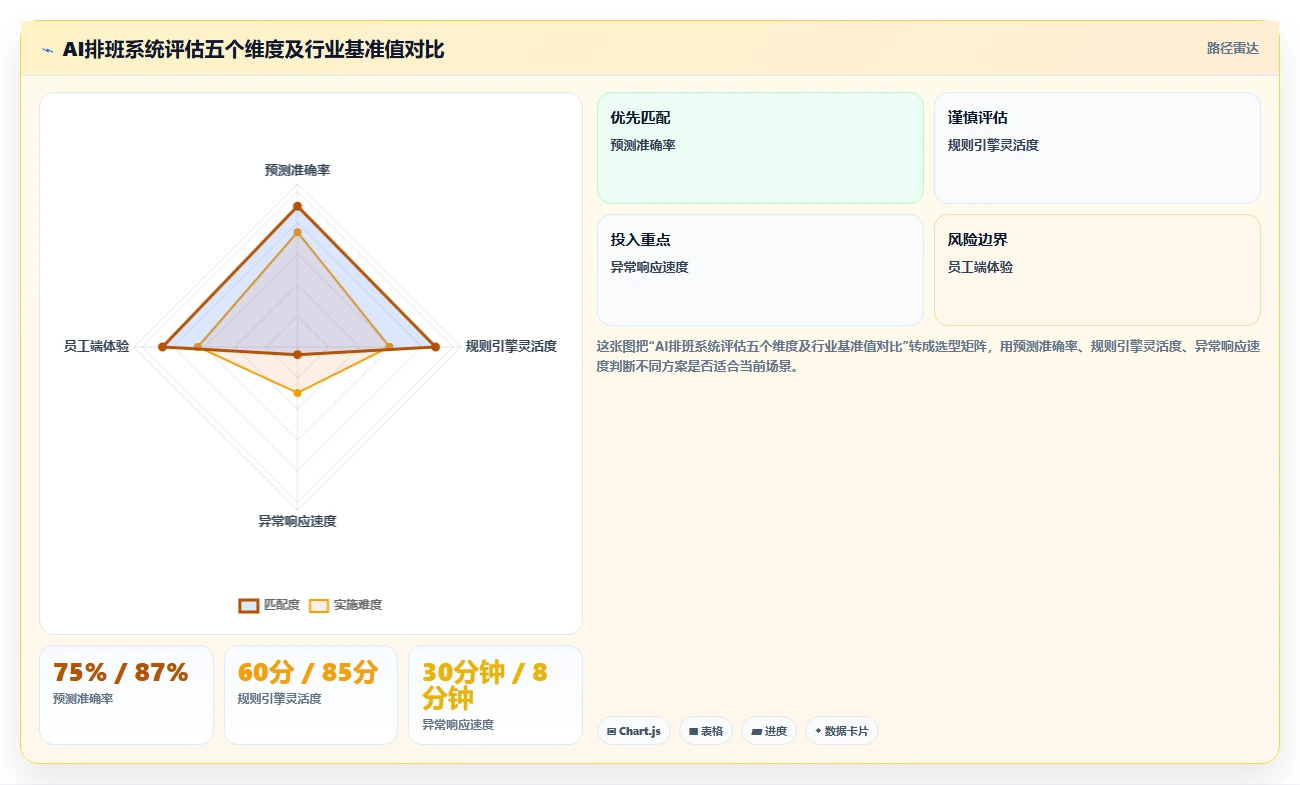Click the 匹配度 data point on 预测准确率 axis
The height and width of the screenshot is (785, 1300).
click(x=297, y=206)
